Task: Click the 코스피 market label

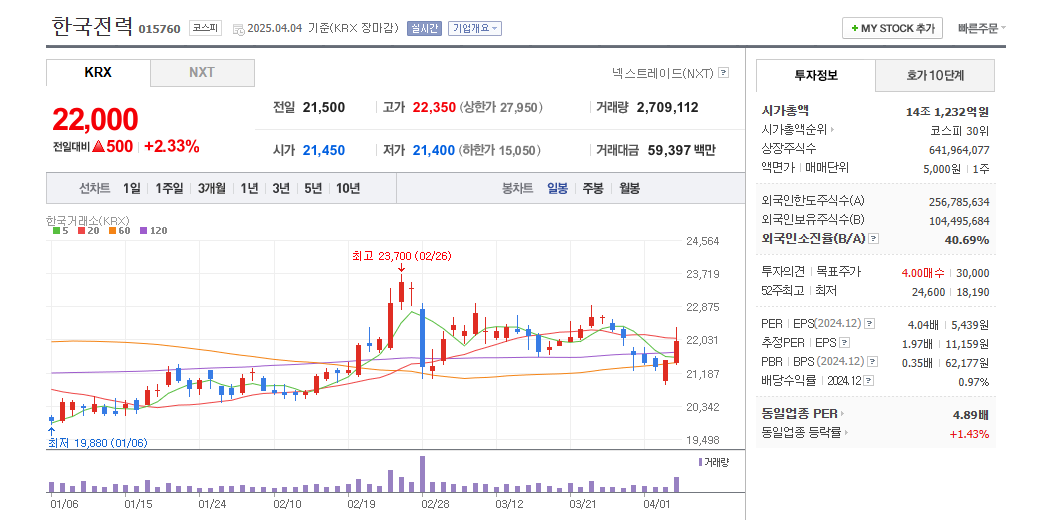Action: coord(205,28)
